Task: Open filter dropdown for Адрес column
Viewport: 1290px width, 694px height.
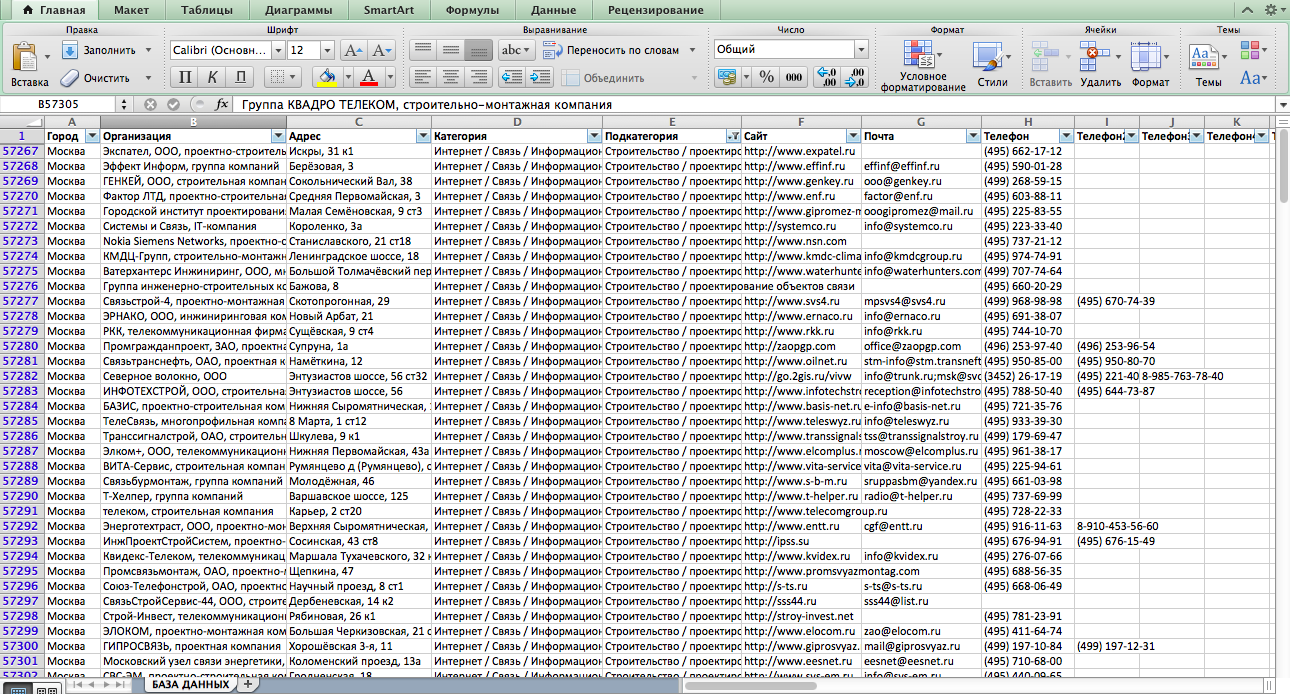Action: tap(423, 136)
